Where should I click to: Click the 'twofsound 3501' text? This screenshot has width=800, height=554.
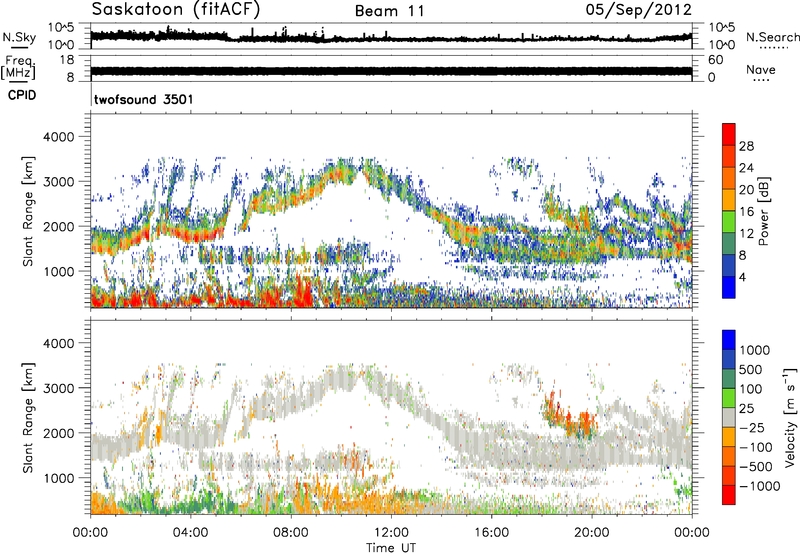point(144,99)
